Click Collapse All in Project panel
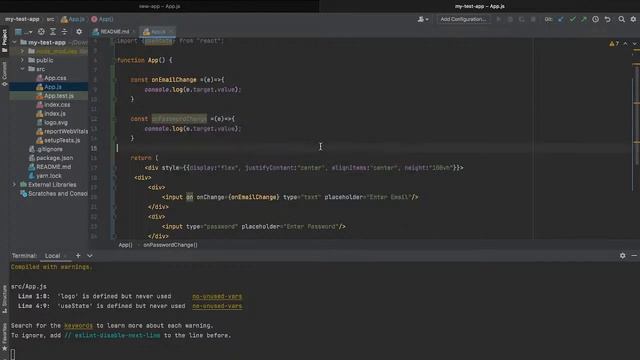 (x=64, y=31)
